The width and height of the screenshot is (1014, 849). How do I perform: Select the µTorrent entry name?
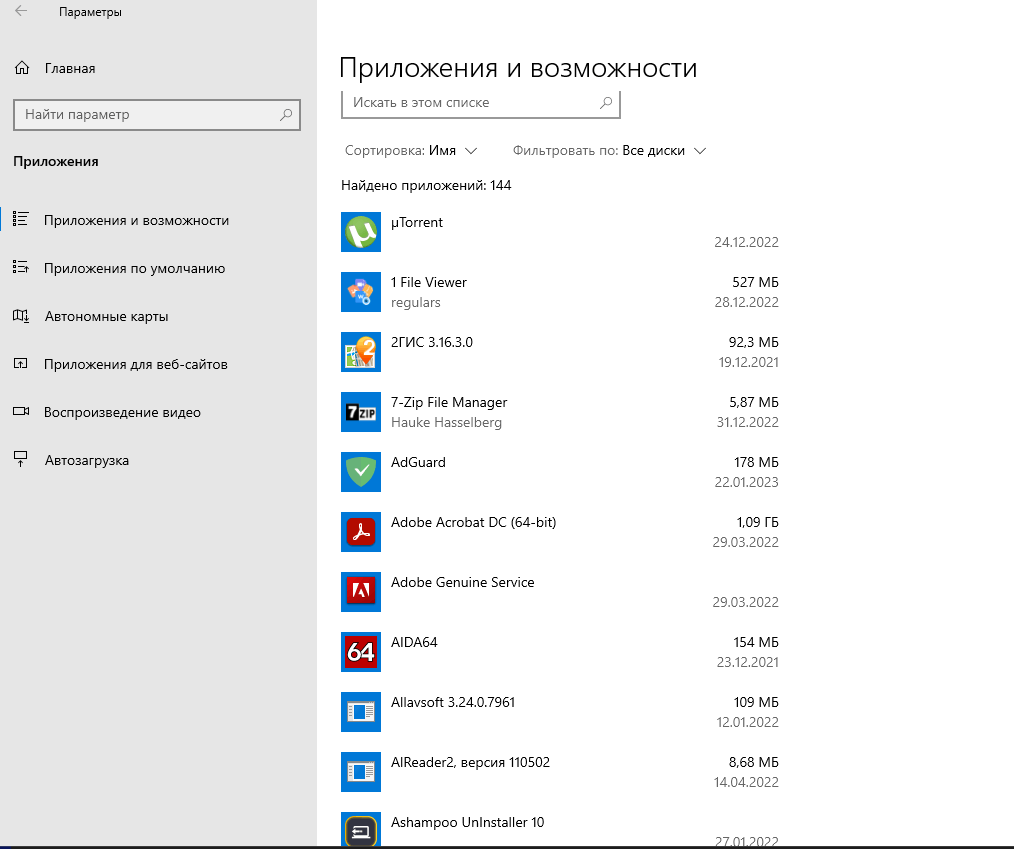(417, 222)
